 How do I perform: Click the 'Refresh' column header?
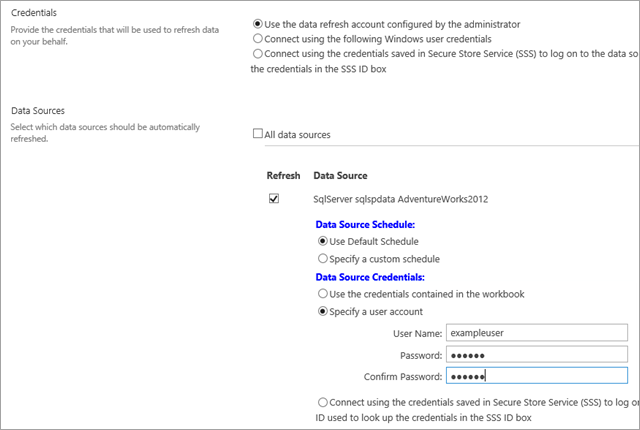(283, 175)
